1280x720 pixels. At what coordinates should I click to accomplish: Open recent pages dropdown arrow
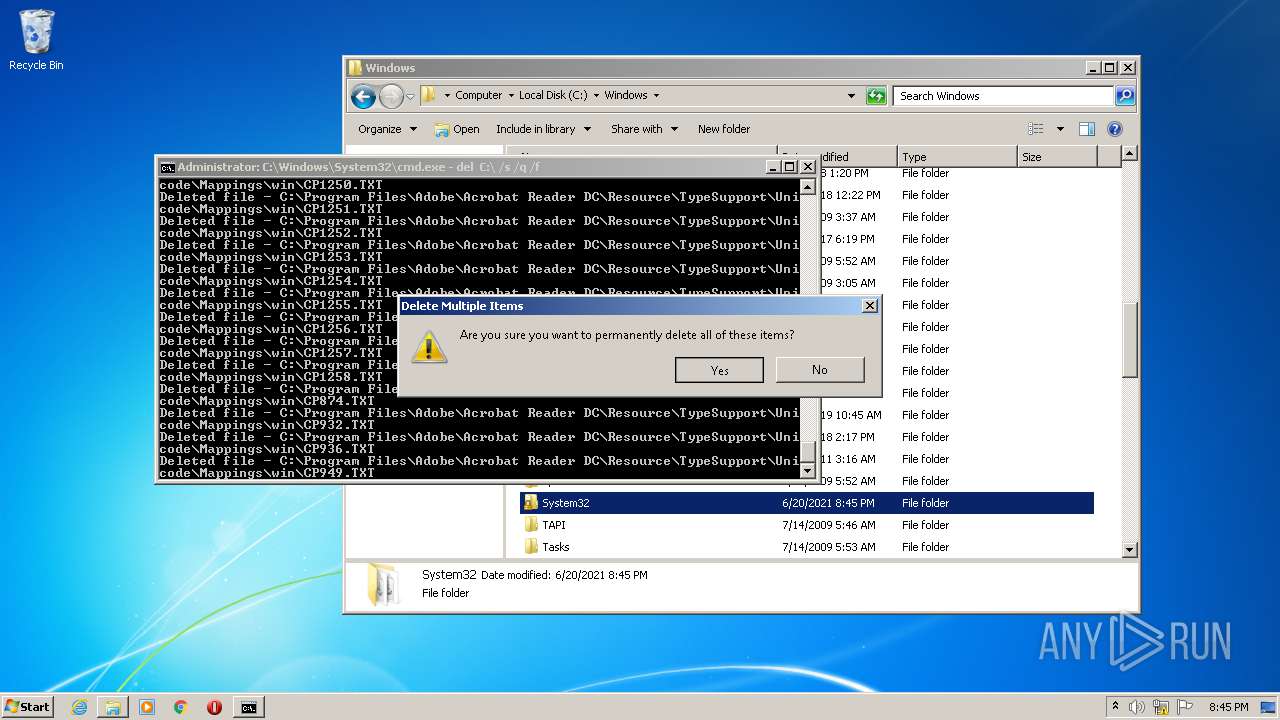[410, 97]
